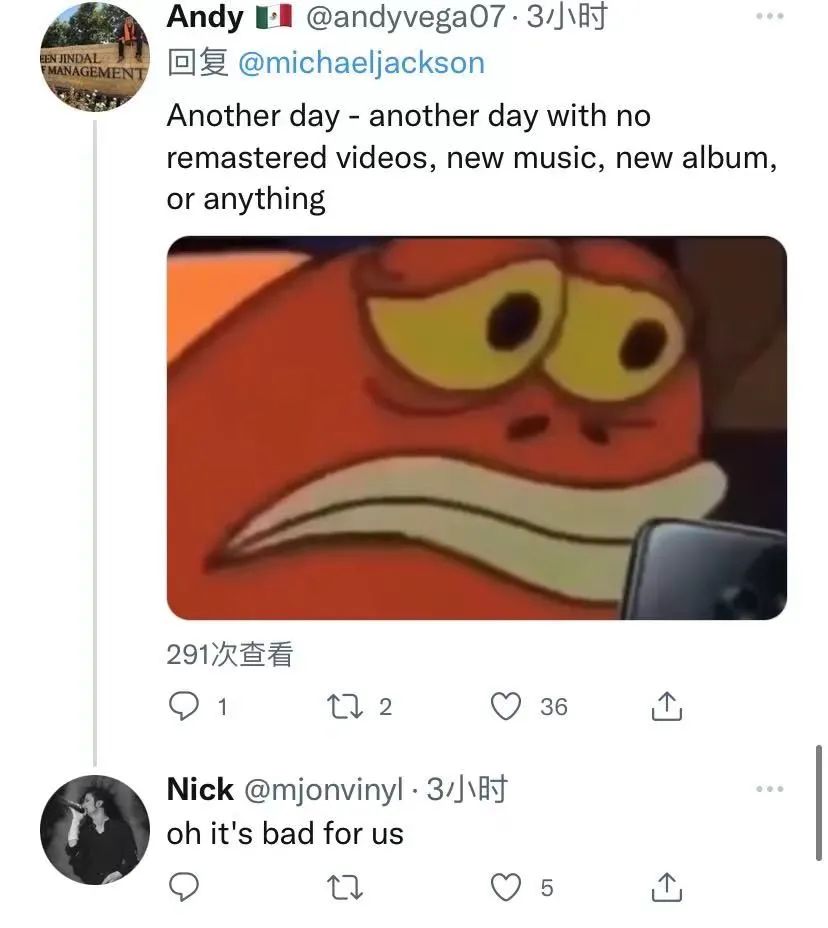Reply to Nick's tweet
The height and width of the screenshot is (928, 828).
pos(183,887)
